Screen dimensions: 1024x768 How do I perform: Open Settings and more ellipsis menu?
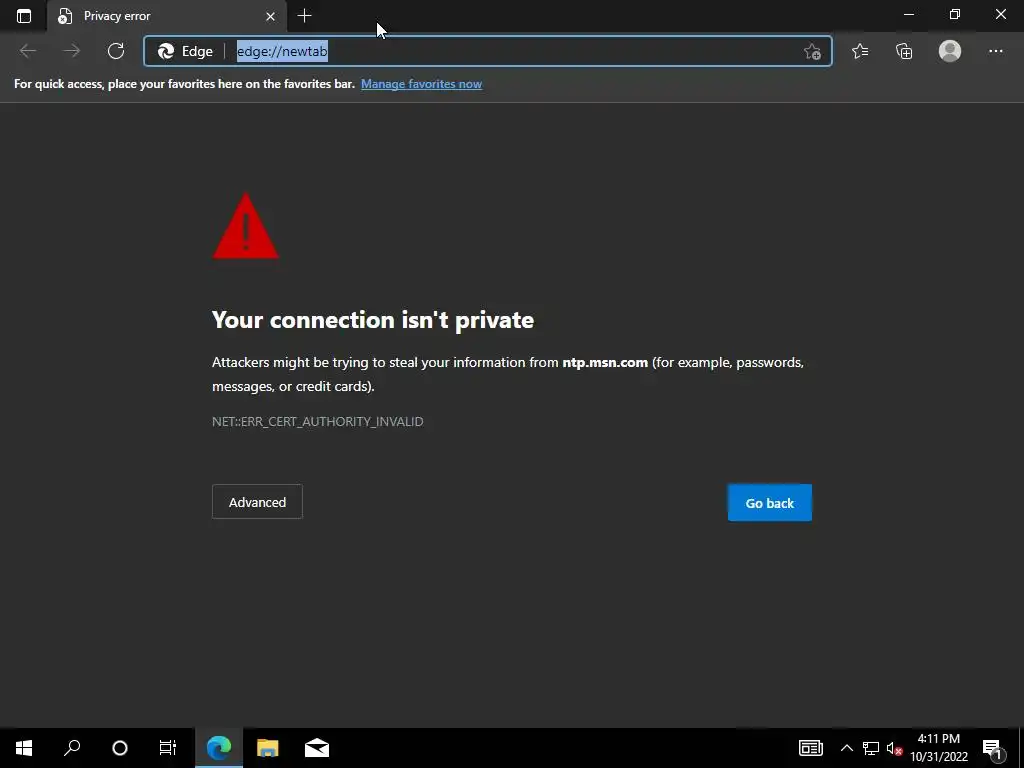(995, 51)
